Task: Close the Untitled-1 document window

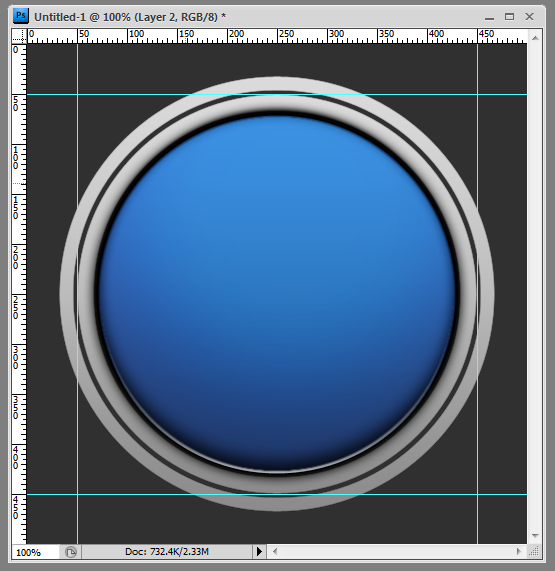Action: 529,17
